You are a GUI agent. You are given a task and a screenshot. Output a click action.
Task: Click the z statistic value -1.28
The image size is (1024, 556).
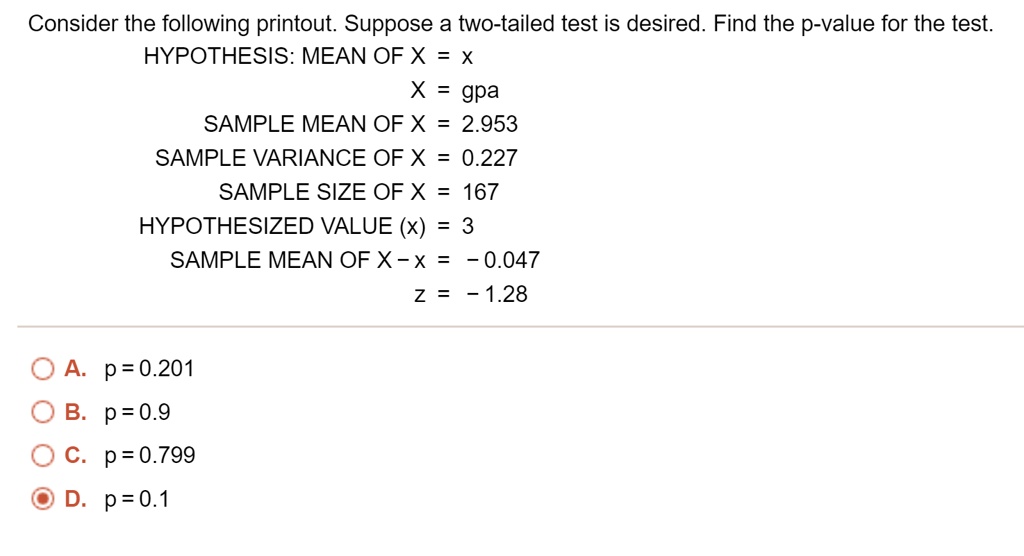tap(497, 295)
